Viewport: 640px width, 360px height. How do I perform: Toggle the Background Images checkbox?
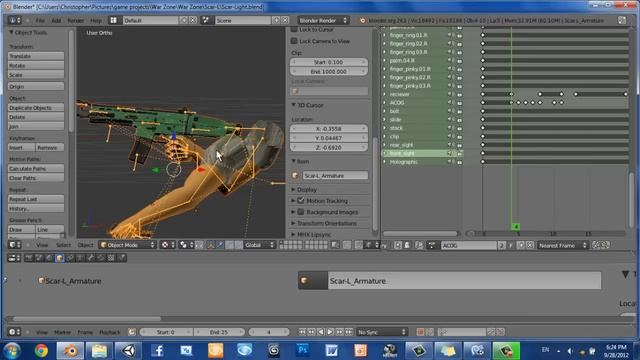coord(301,212)
